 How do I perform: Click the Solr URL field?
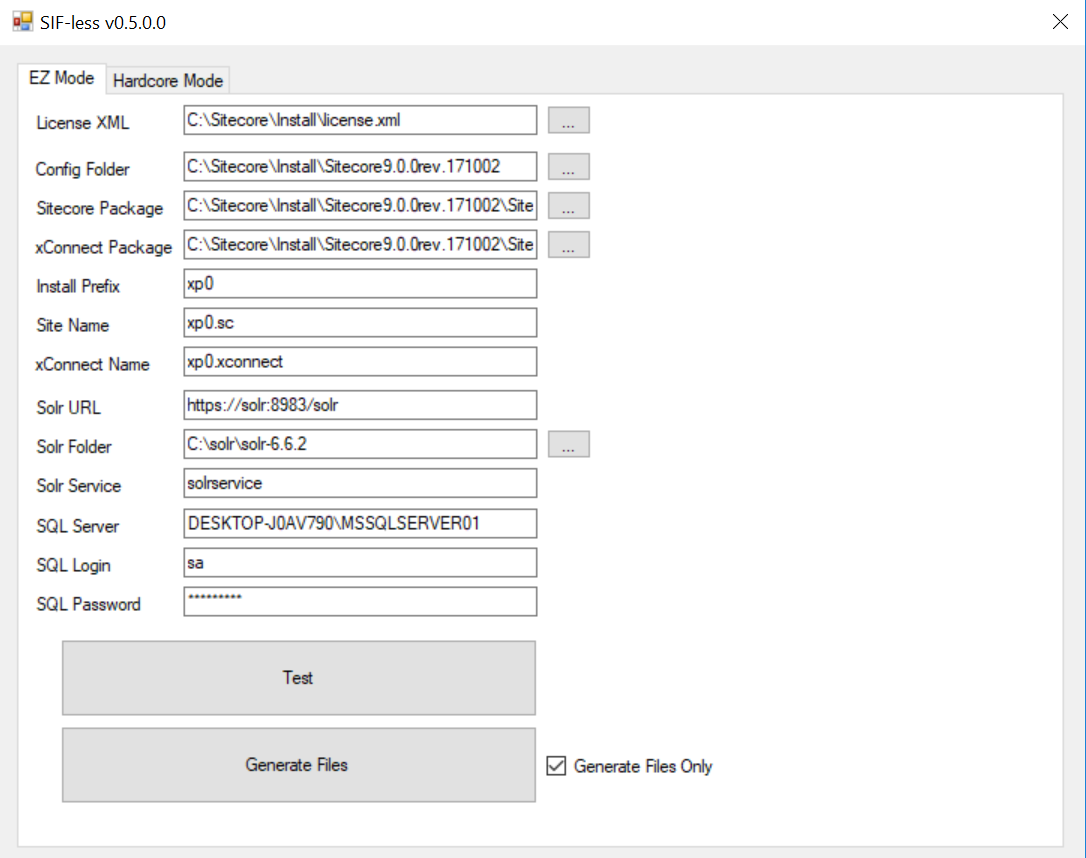tap(360, 405)
